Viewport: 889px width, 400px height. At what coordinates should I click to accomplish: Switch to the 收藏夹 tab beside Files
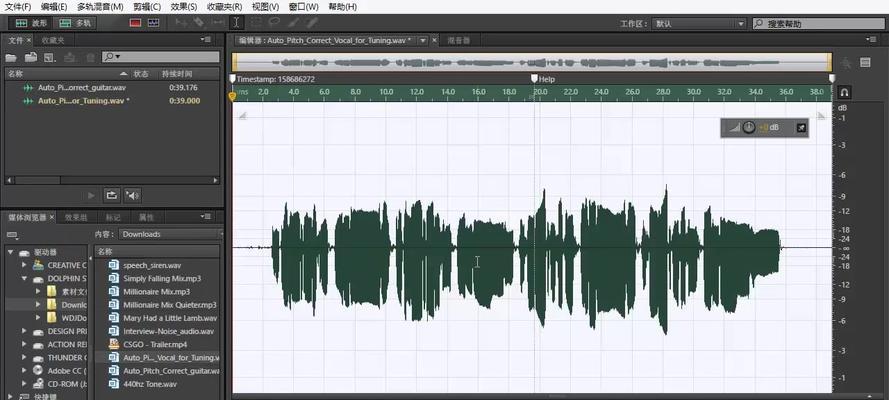pyautogui.click(x=53, y=40)
